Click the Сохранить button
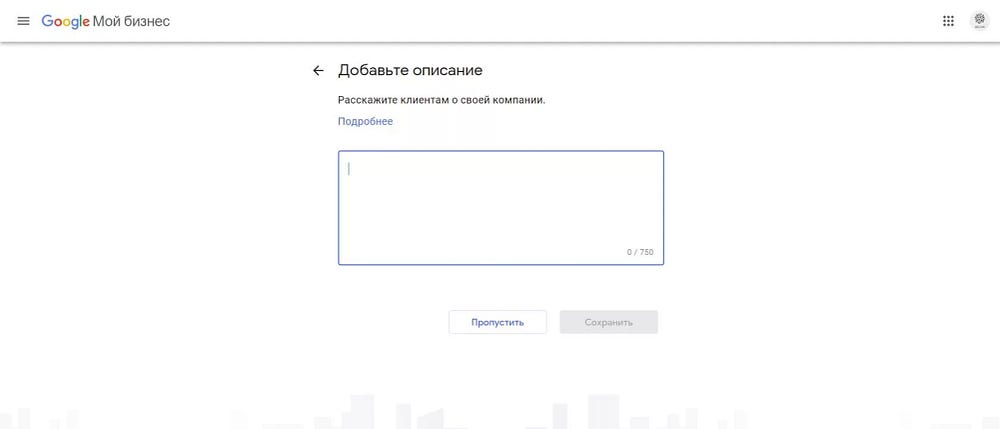1000x429 pixels. point(608,322)
